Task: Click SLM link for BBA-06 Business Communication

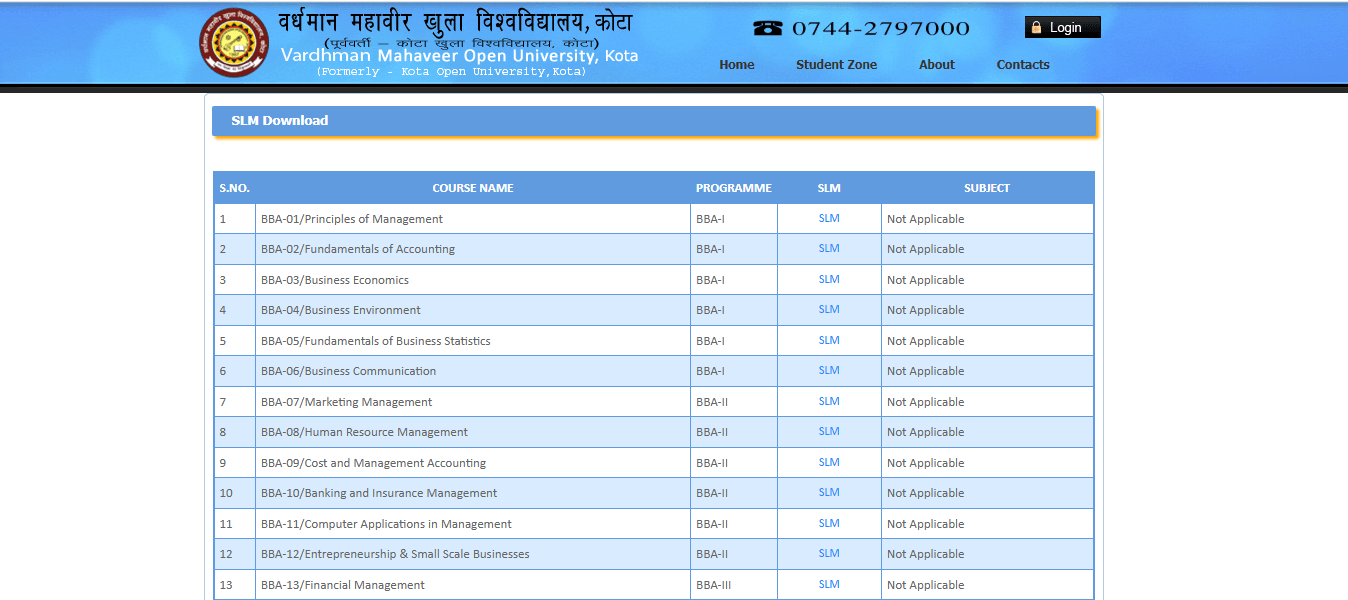Action: click(x=828, y=371)
